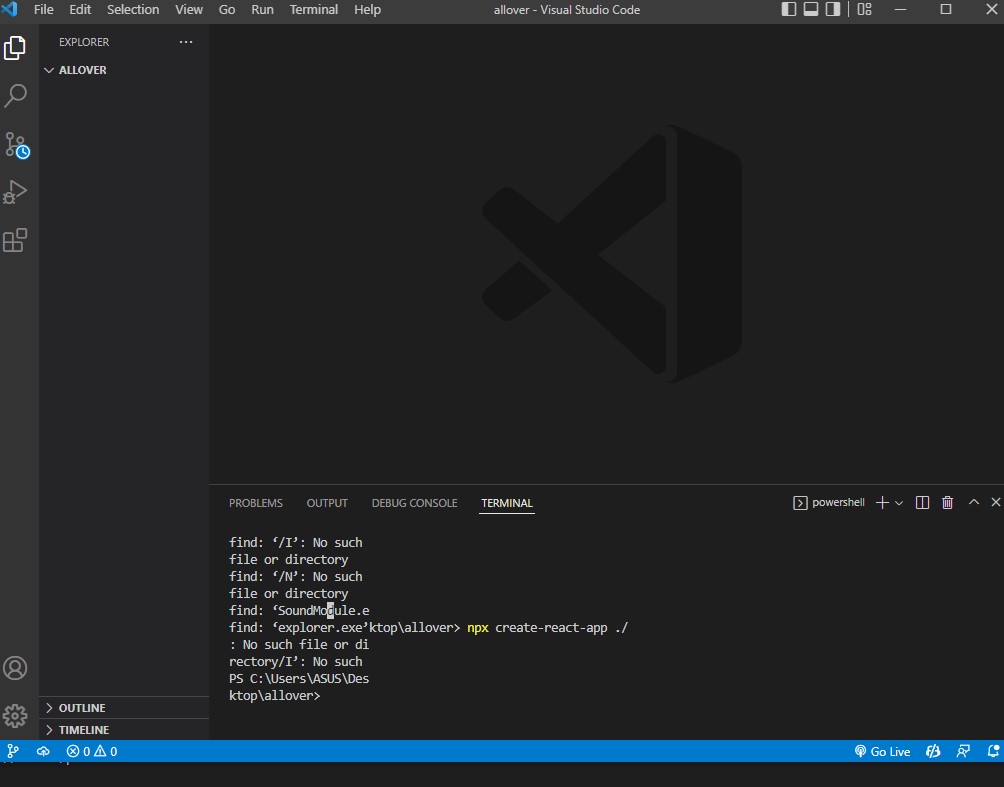Open the Selection menu
The image size is (1004, 787).
pos(133,10)
